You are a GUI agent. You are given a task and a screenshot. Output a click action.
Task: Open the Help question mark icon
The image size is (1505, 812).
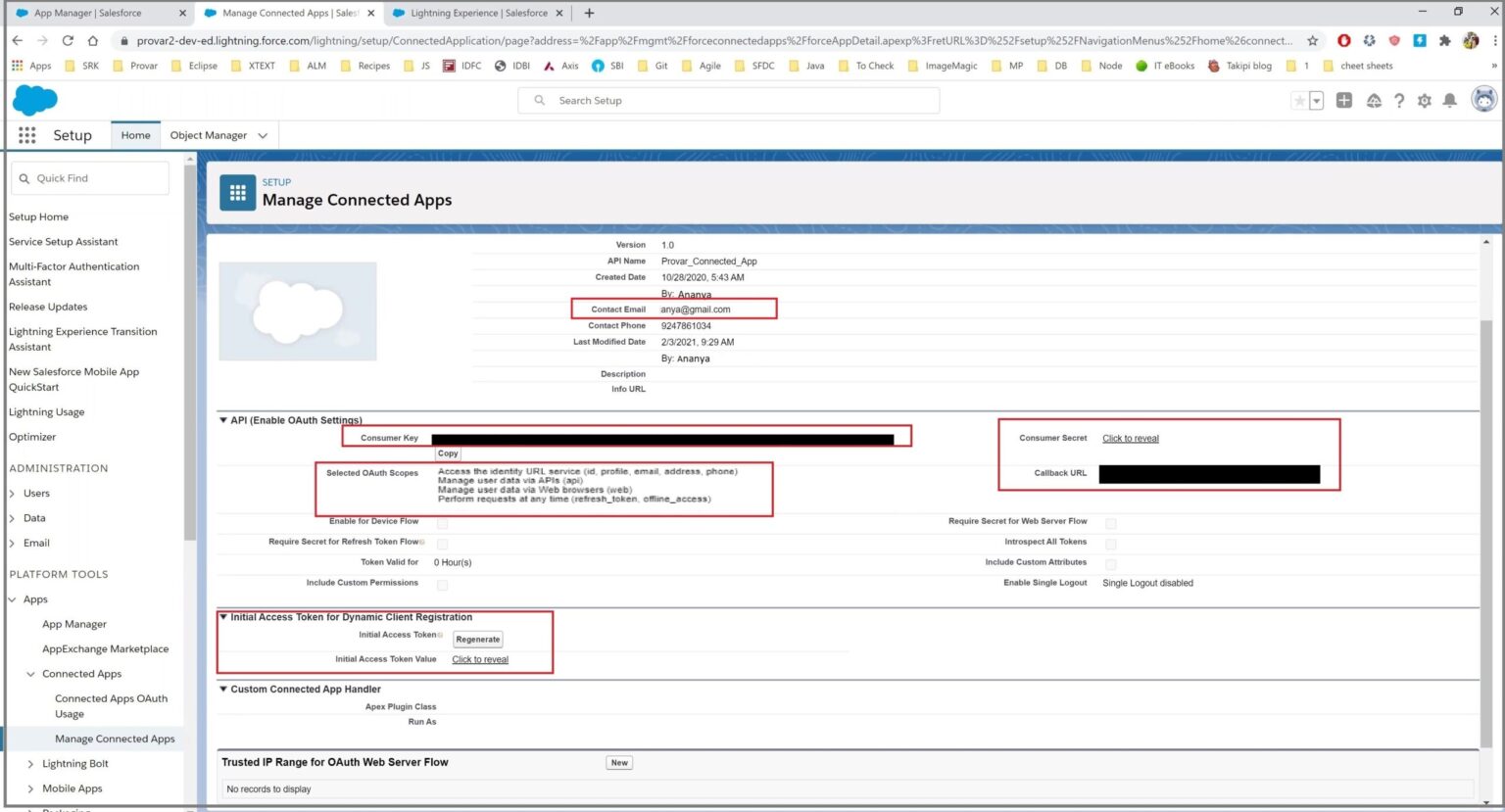tap(1398, 100)
